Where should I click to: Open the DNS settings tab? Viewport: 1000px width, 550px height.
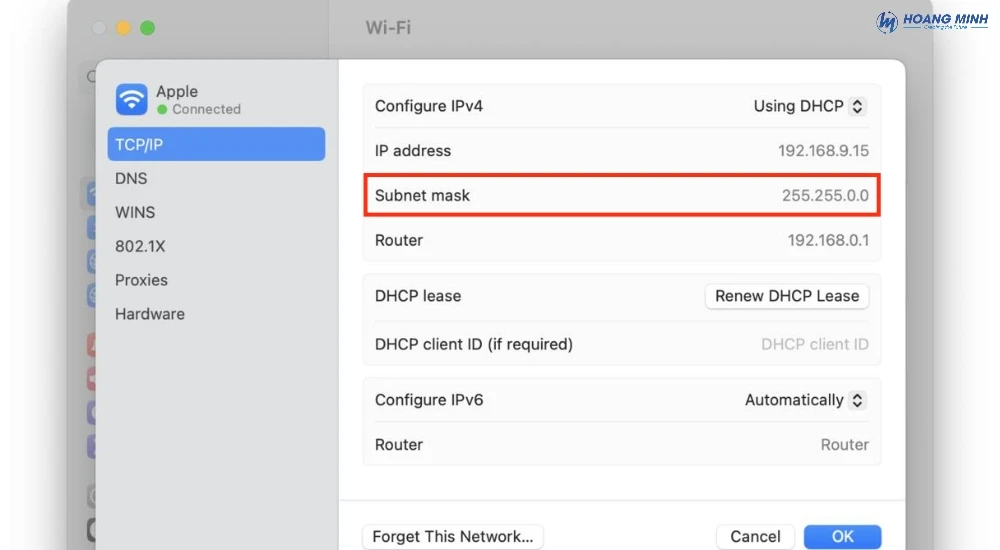(131, 178)
